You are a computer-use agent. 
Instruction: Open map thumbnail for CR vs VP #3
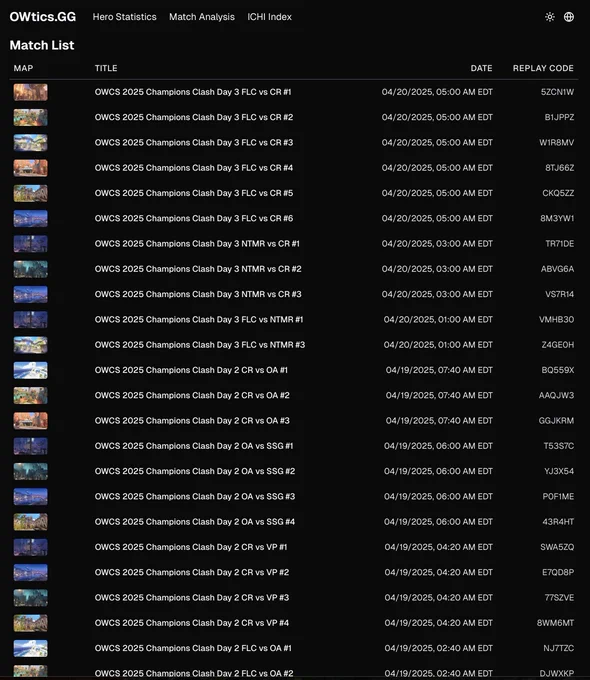pyautogui.click(x=30, y=598)
